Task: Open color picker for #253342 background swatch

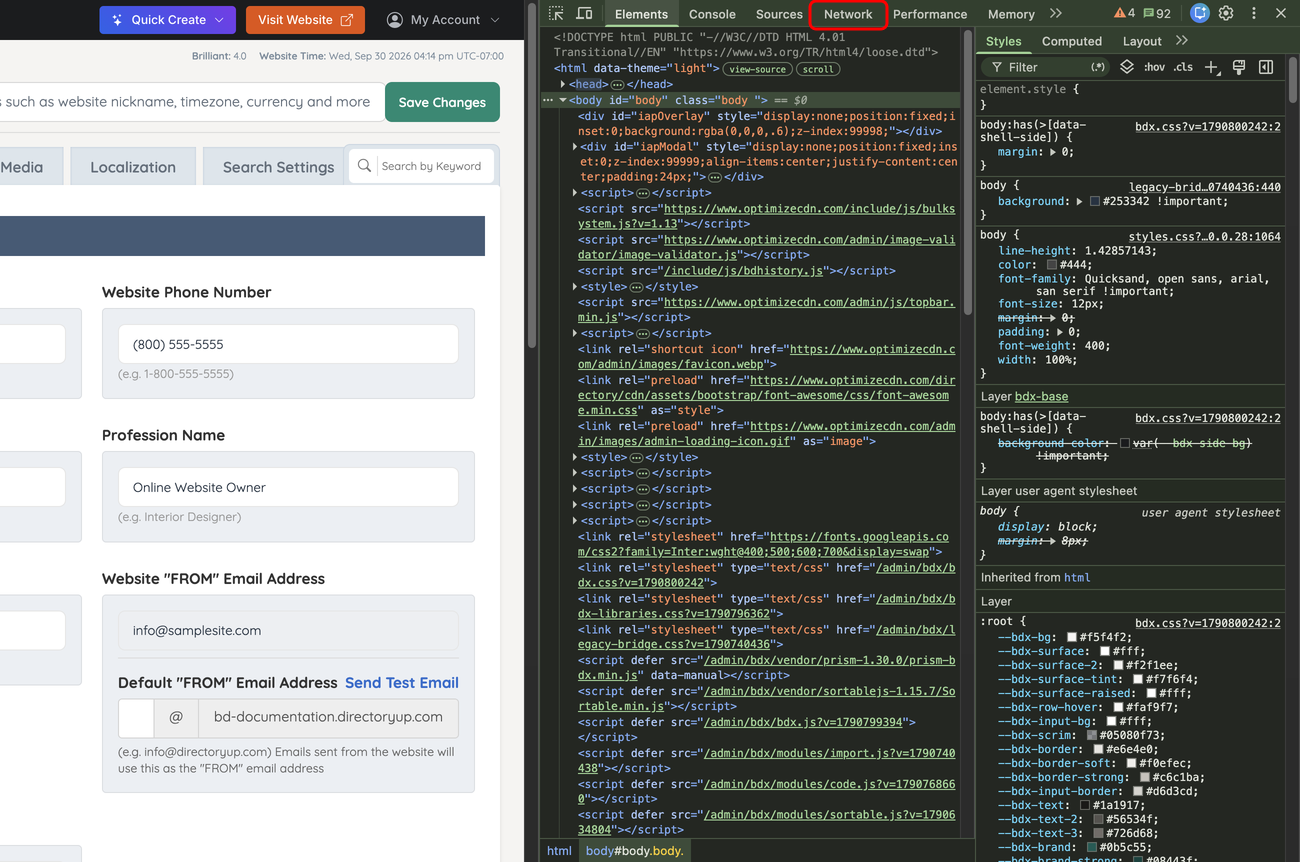Action: (x=1095, y=201)
